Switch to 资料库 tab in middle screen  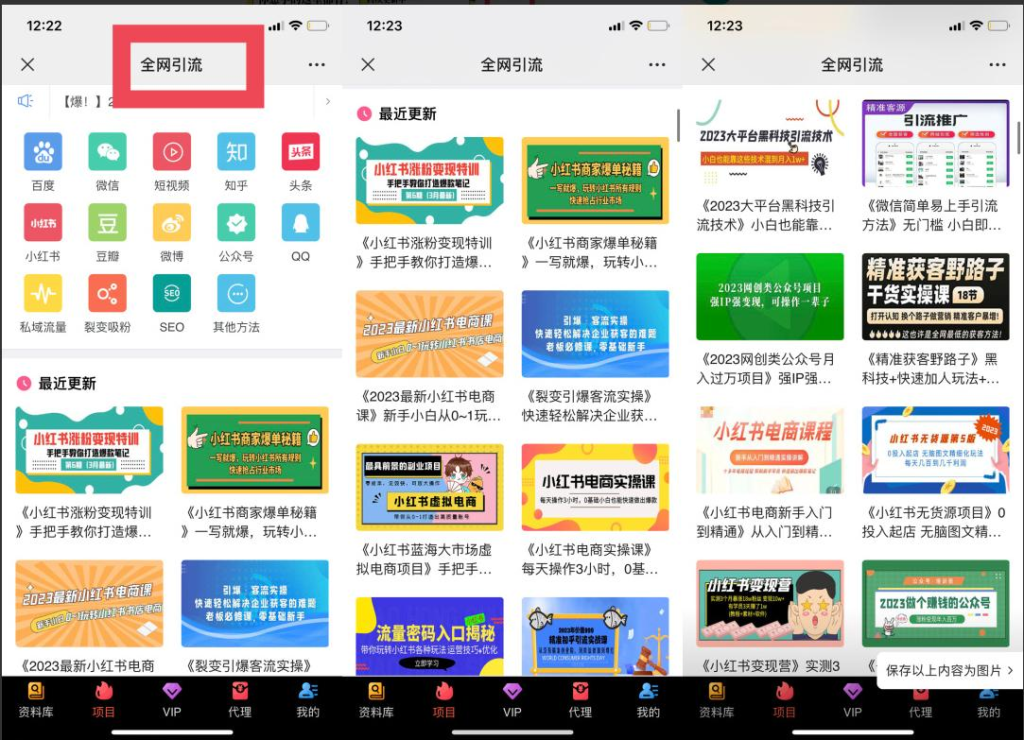pos(376,700)
